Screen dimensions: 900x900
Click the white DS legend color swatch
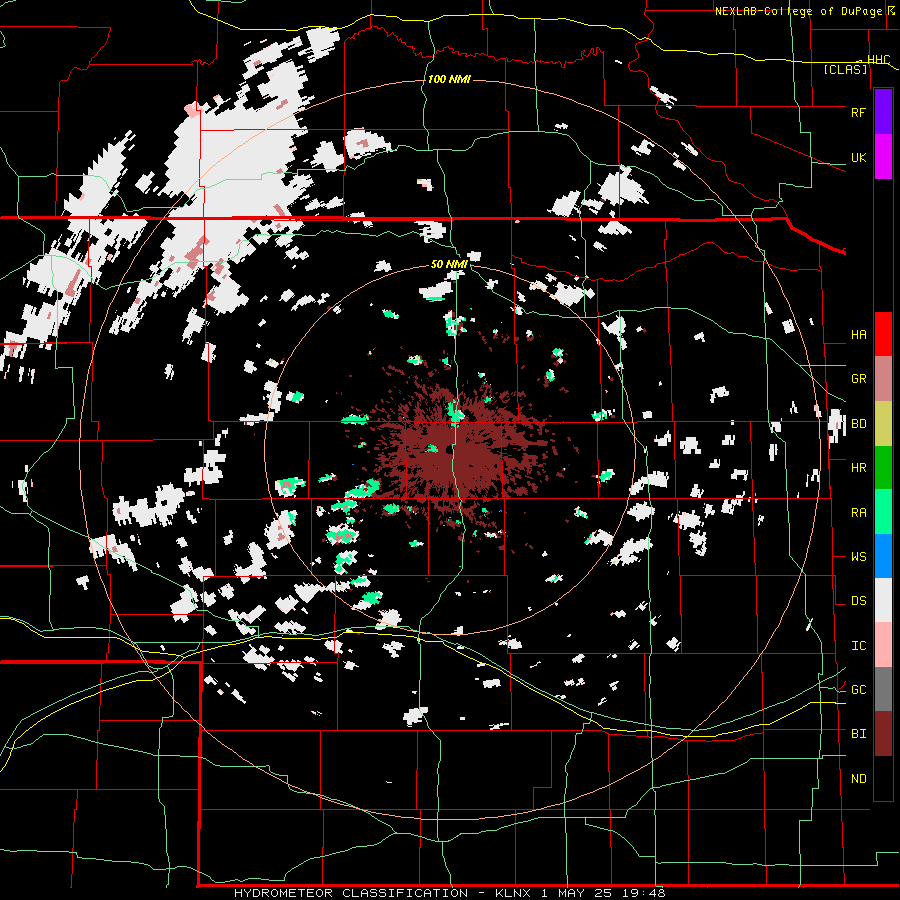tap(883, 600)
